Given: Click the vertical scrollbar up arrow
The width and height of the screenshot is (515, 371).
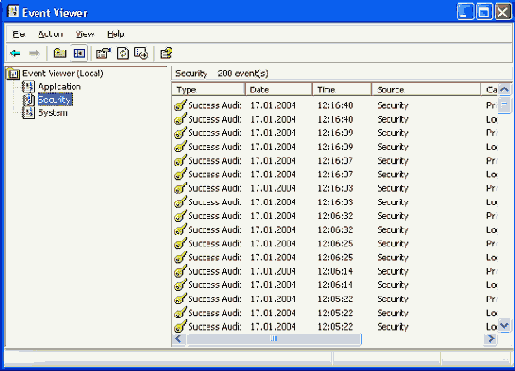Looking at the screenshot, I should click(x=505, y=89).
